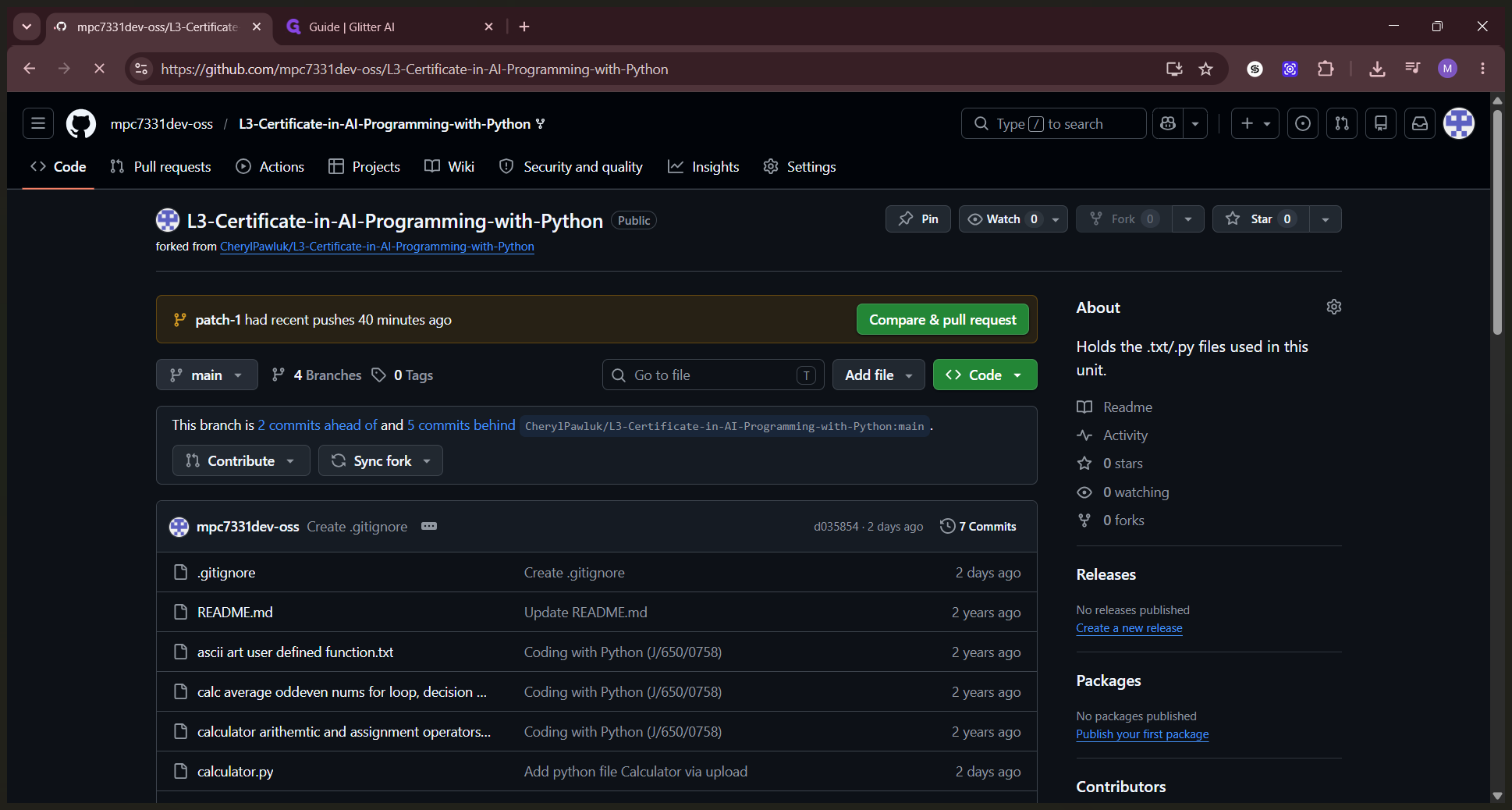1512x810 pixels.
Task: Open the Issues icon in header
Action: coord(1302,123)
